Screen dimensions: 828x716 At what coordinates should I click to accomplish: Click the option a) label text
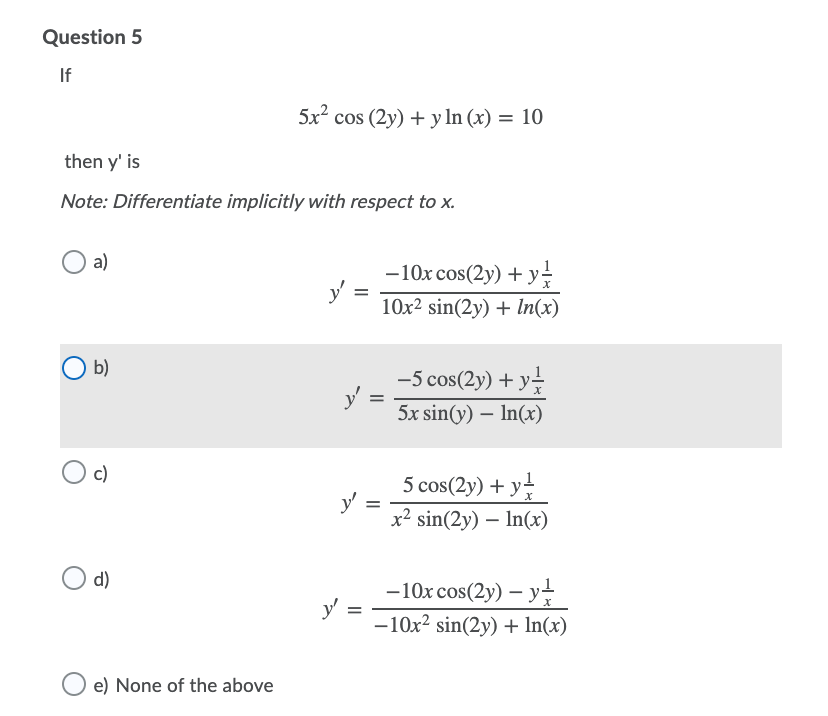pos(97,261)
